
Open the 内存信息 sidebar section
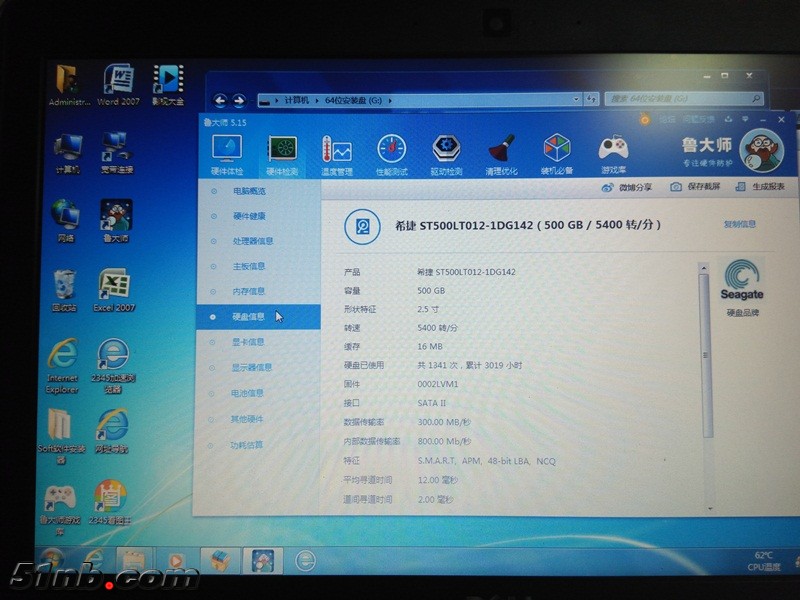(249, 291)
